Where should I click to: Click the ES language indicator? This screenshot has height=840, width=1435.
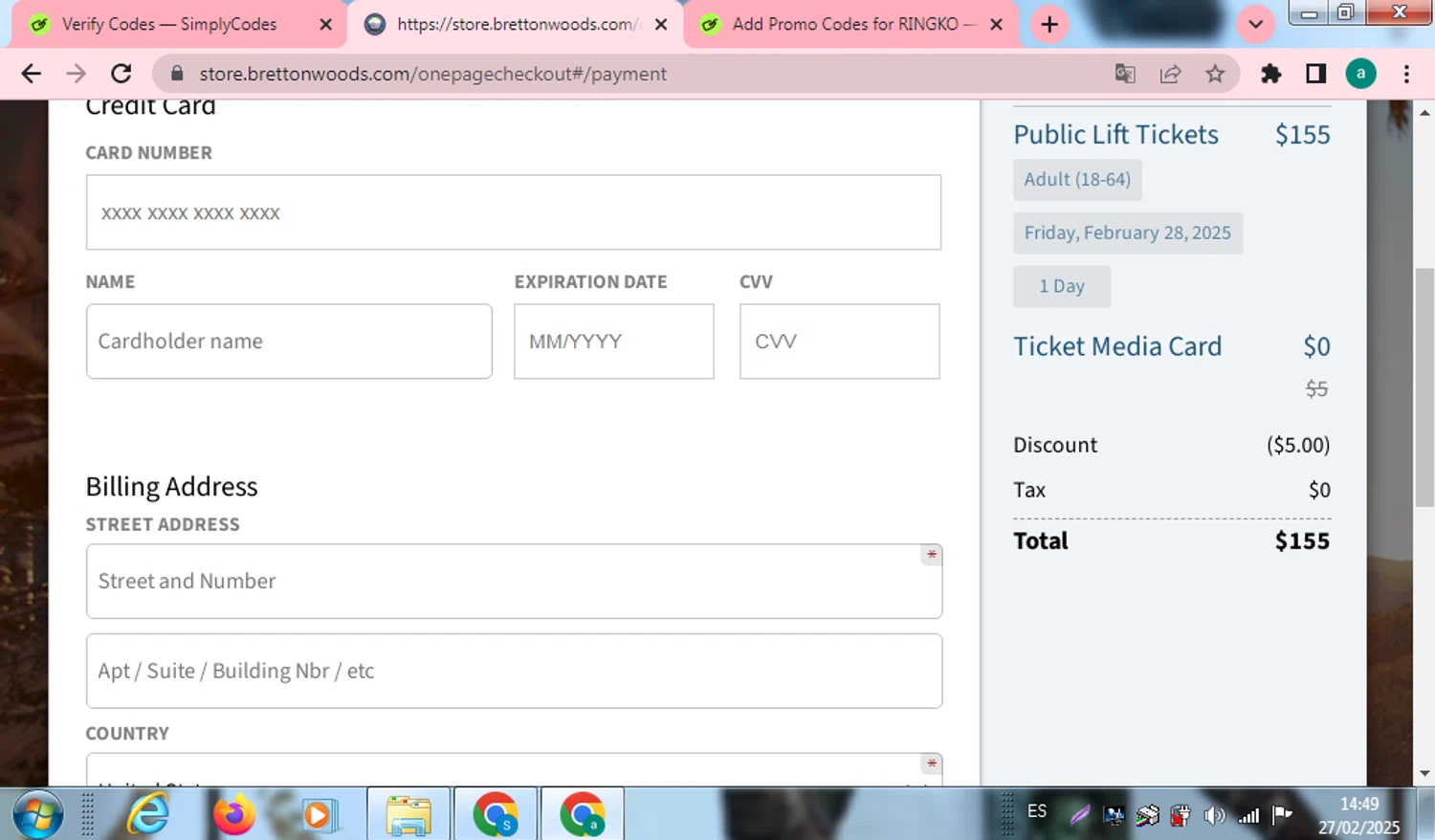[1037, 811]
